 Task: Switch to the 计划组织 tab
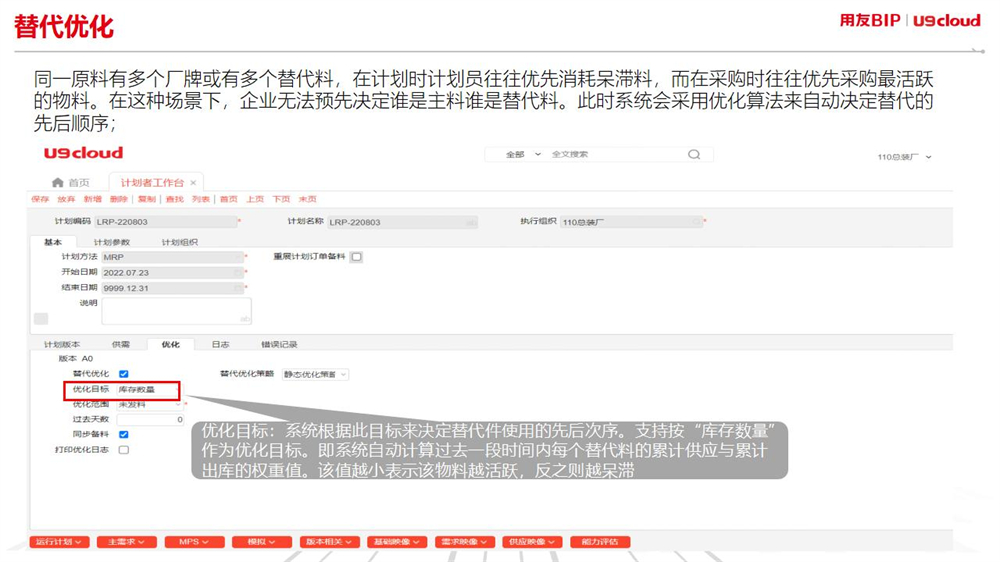[180, 242]
